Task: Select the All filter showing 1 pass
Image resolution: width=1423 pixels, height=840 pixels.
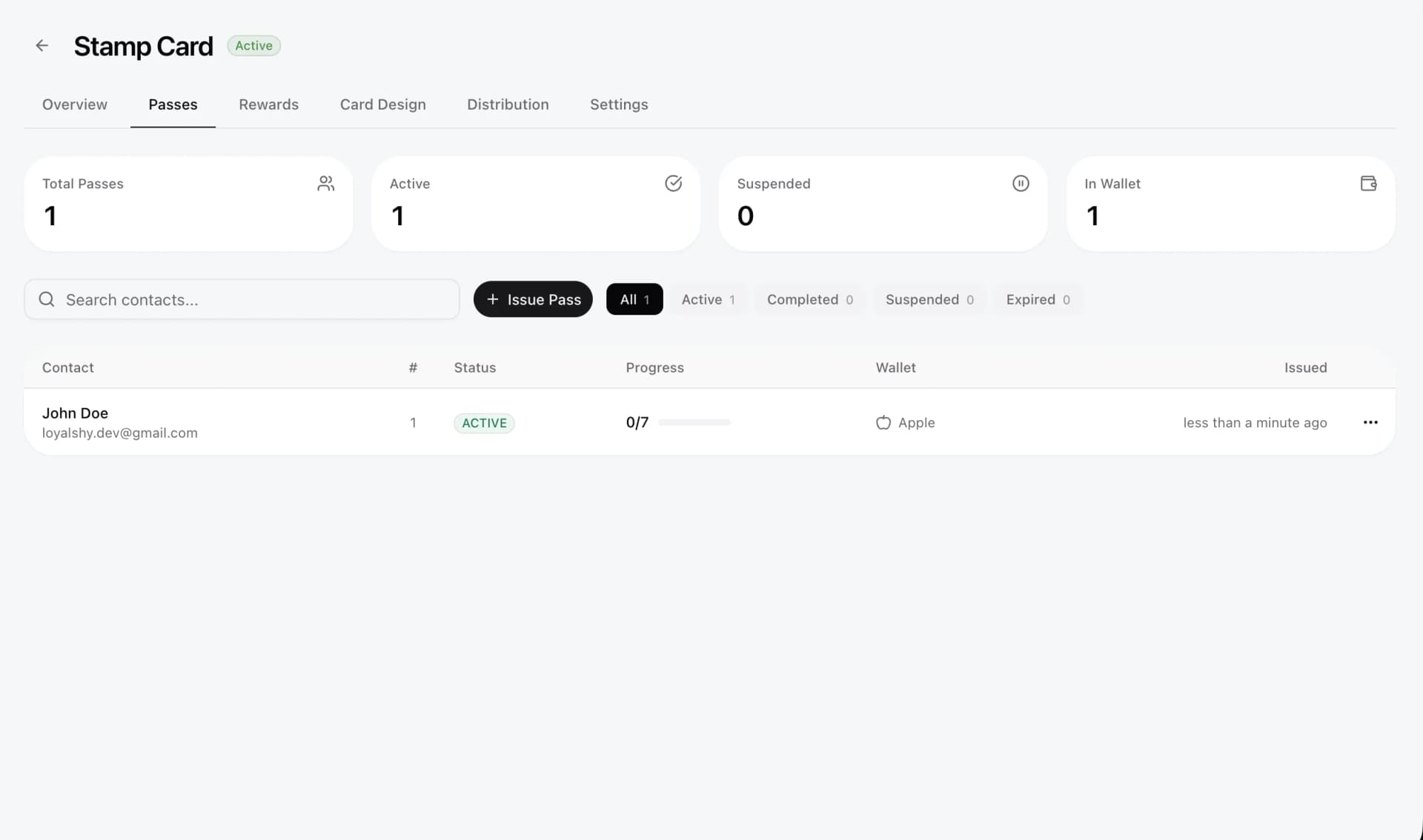Action: coord(634,299)
